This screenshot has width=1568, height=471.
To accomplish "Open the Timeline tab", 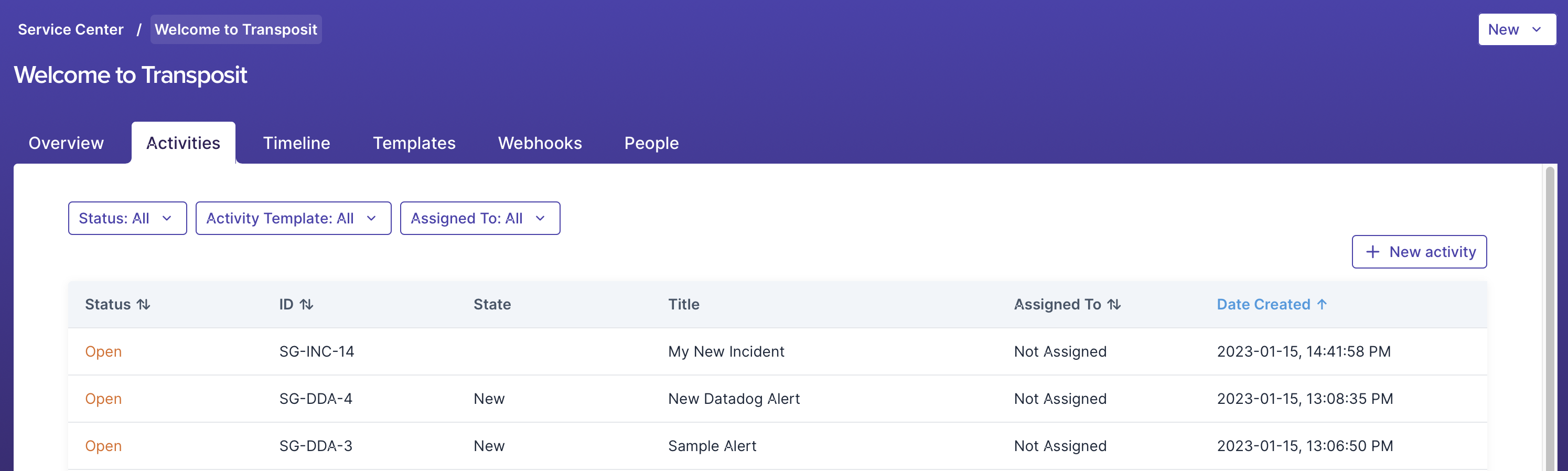I will (296, 143).
